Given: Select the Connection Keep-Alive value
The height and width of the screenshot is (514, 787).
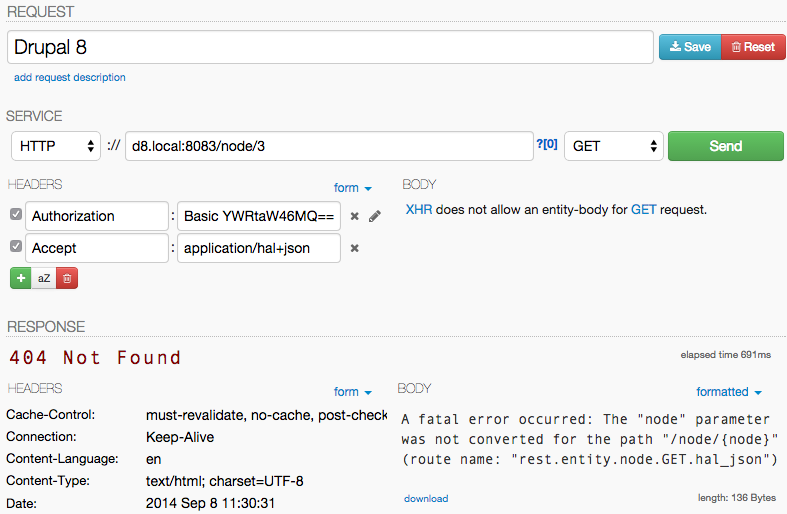Looking at the screenshot, I should point(180,437).
